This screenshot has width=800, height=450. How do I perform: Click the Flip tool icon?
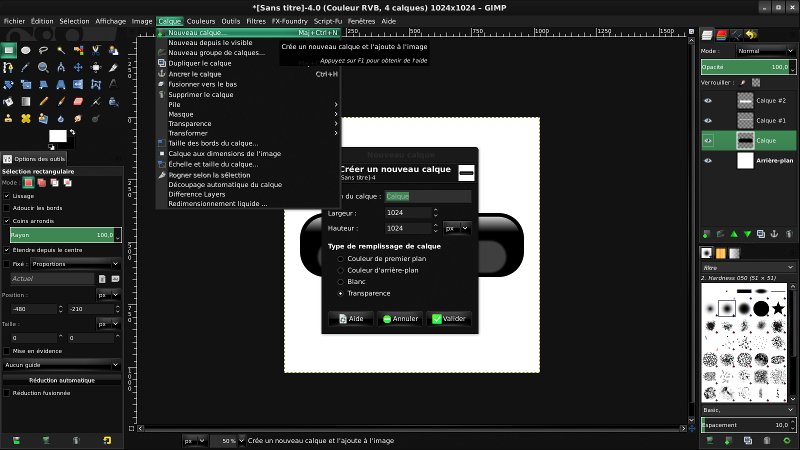tap(78, 85)
